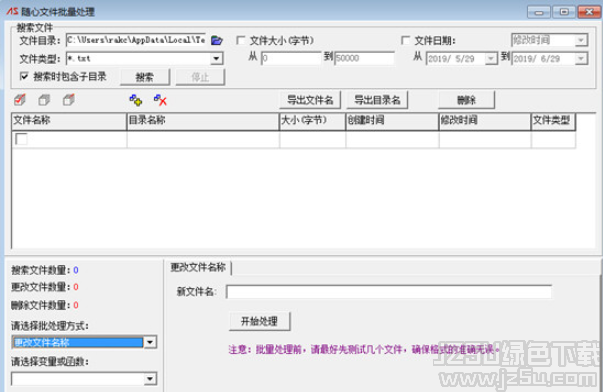Click the 新文件名 input field

[389, 292]
